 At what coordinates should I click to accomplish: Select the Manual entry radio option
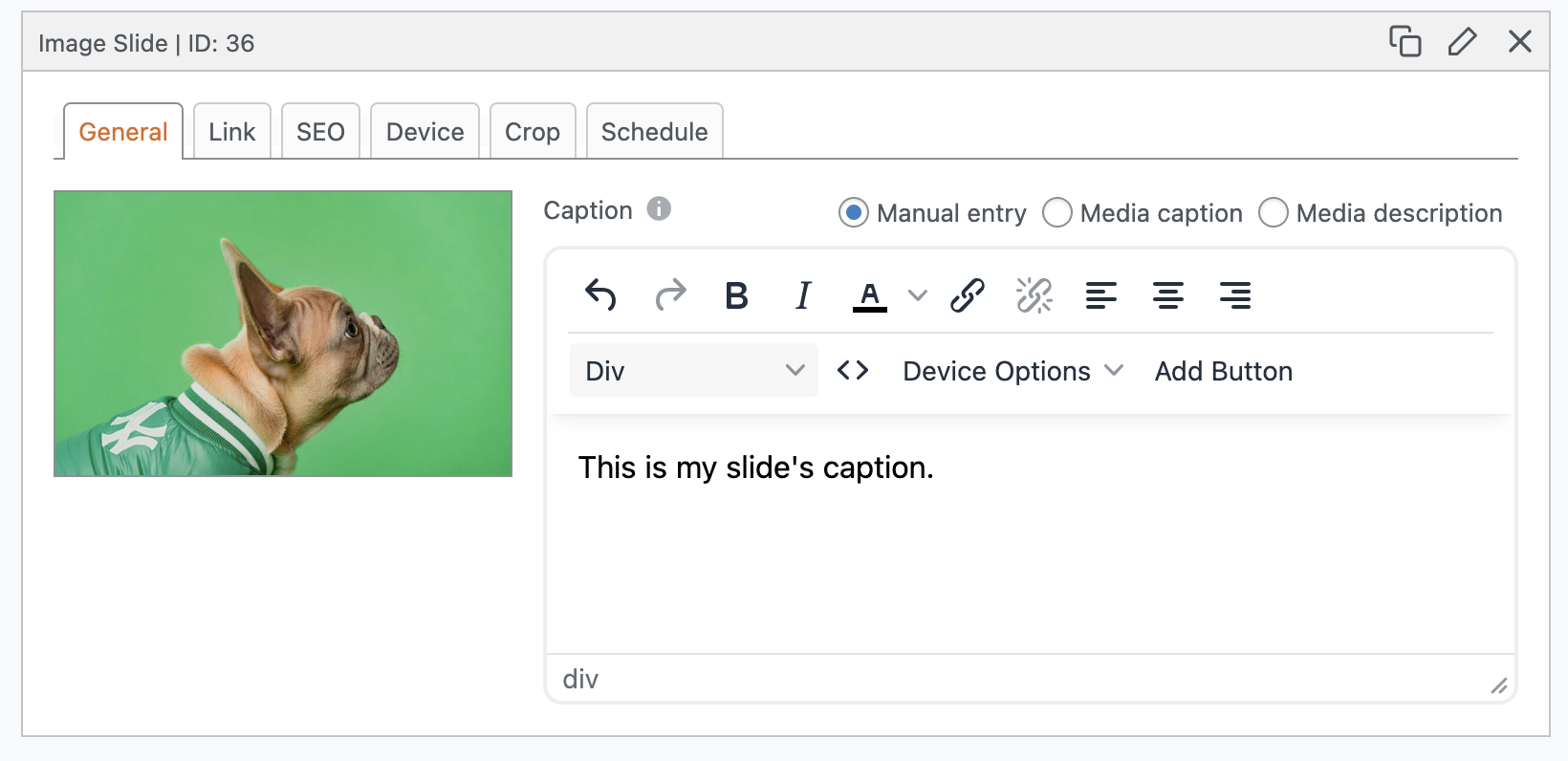(854, 212)
